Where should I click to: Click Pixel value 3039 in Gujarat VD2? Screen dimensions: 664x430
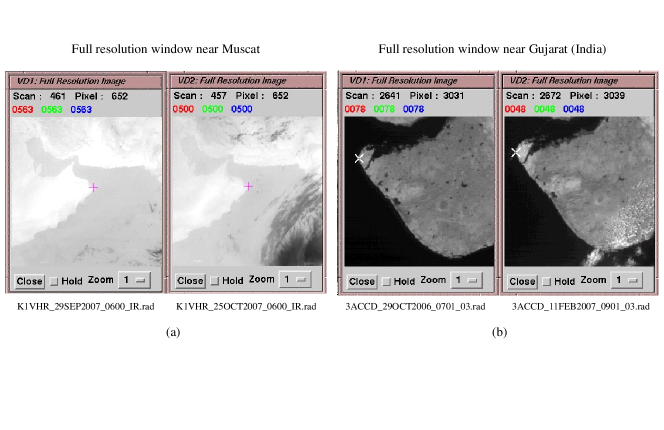614,96
